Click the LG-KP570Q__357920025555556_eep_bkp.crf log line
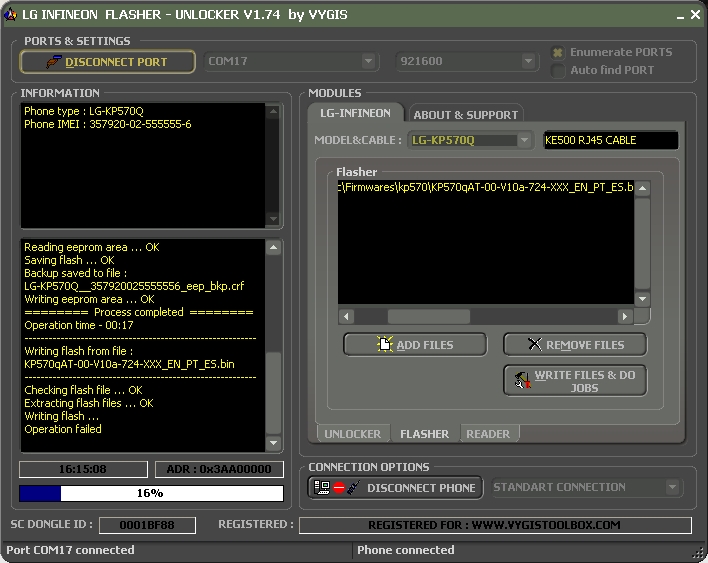 (134, 286)
